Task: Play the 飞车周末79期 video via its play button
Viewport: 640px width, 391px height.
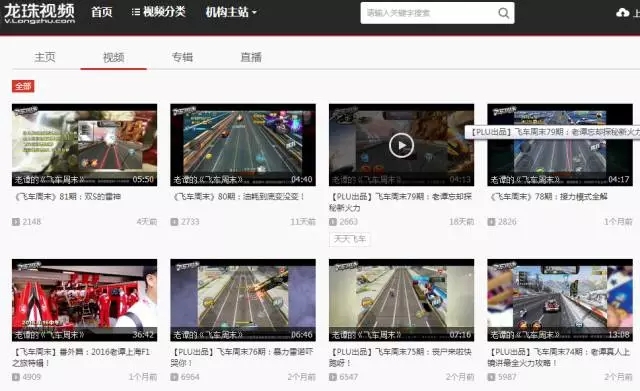Action: click(401, 145)
